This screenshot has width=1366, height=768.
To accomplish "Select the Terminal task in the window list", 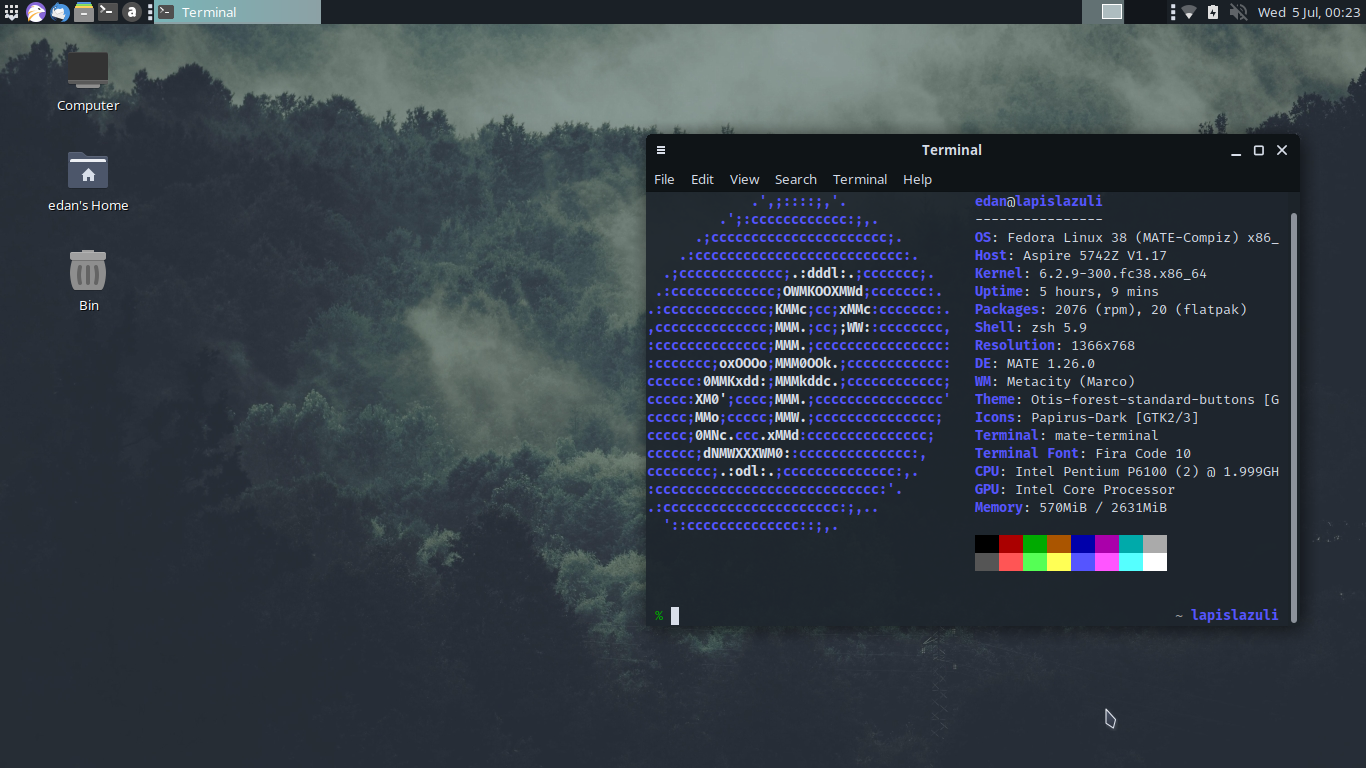I will tap(238, 12).
